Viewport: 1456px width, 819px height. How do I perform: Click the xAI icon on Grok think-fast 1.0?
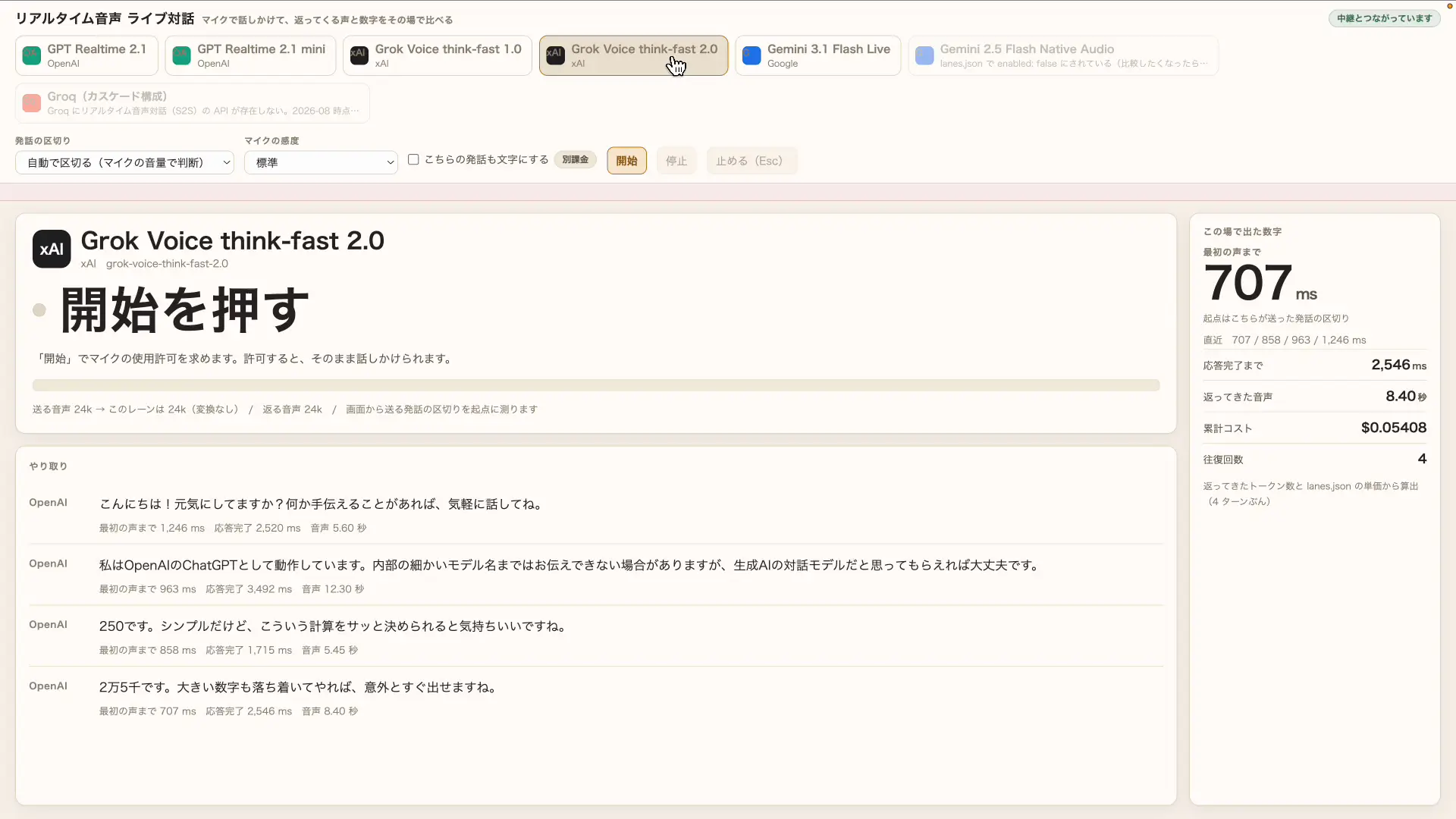pyautogui.click(x=359, y=55)
